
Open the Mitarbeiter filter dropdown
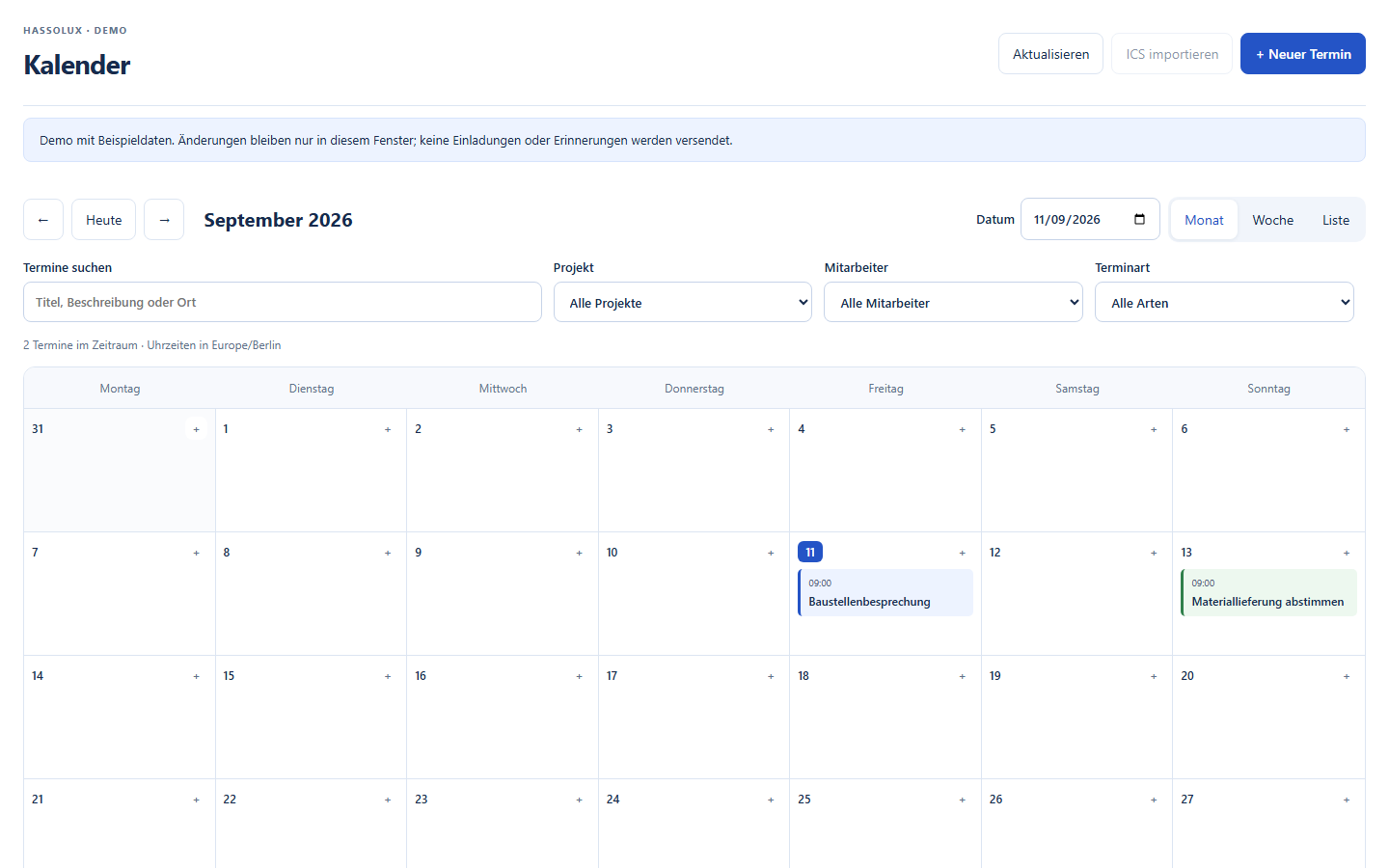[953, 302]
